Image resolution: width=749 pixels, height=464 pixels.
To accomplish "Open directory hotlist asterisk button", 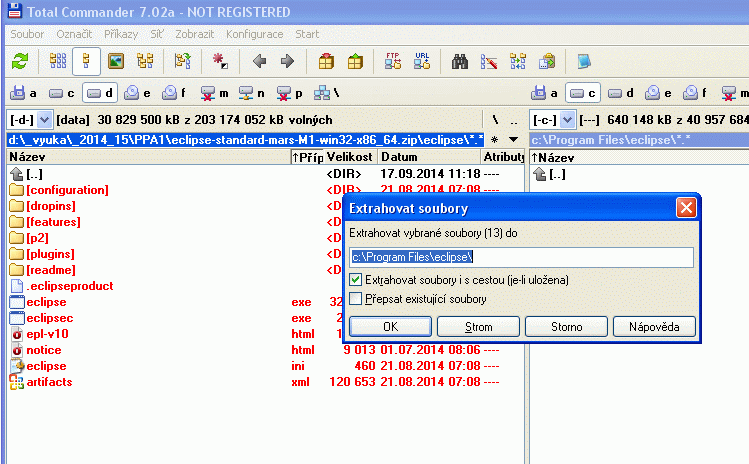I will 494,140.
